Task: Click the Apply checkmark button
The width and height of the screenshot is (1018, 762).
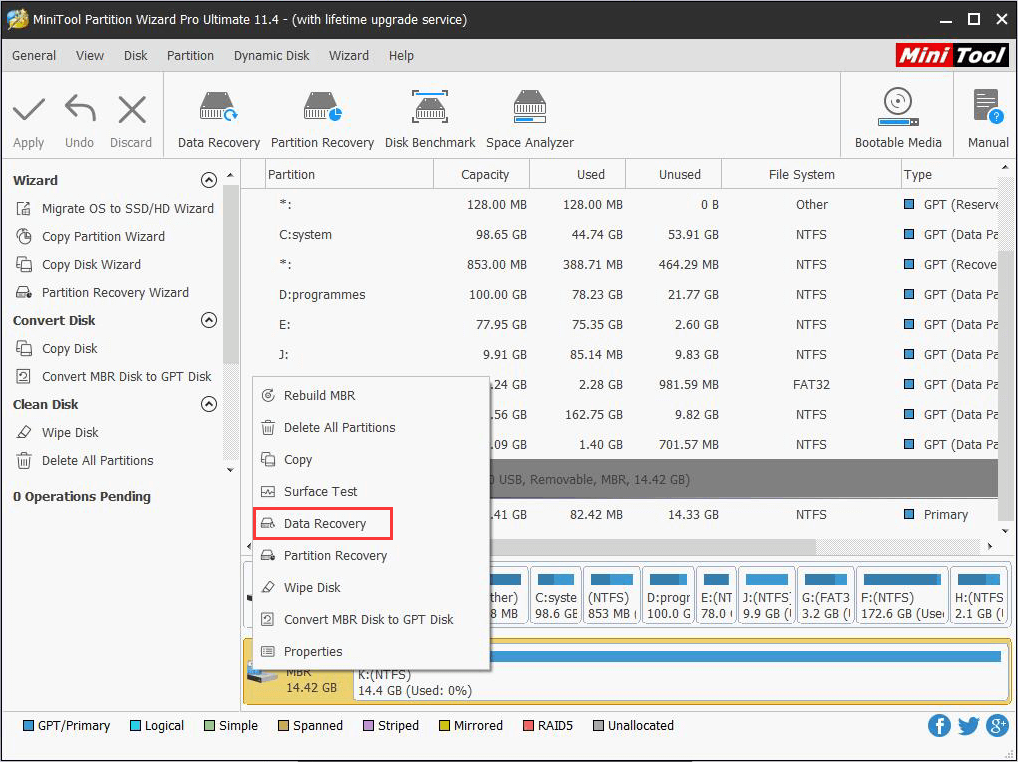Action: tap(28, 109)
